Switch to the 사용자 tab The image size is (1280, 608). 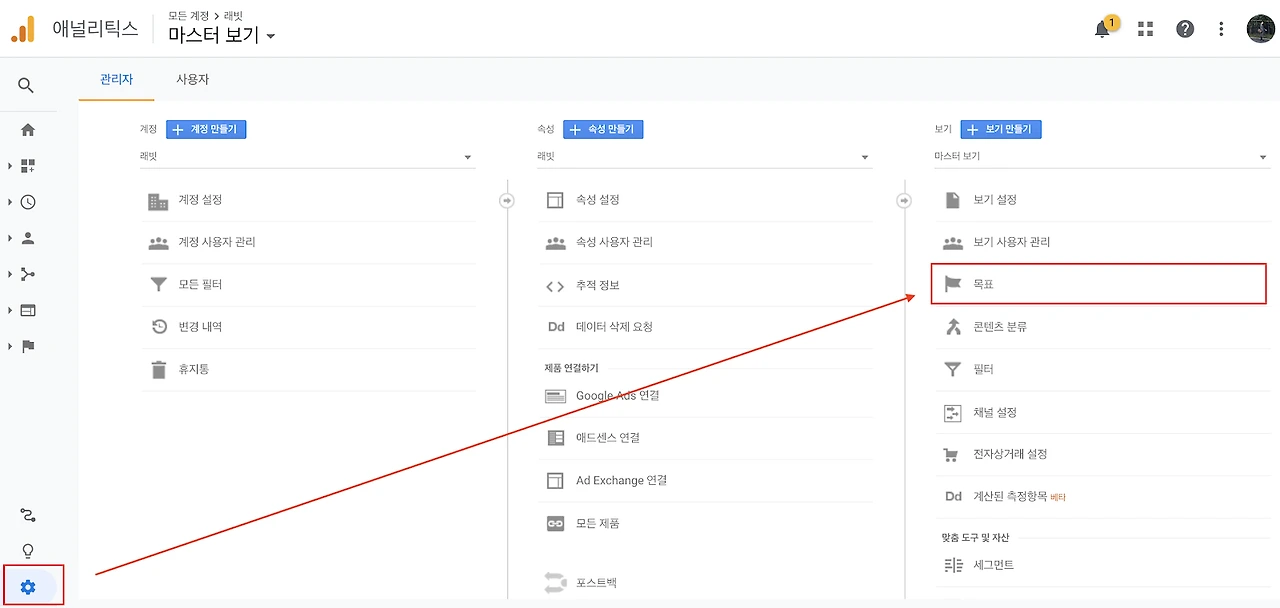[192, 80]
